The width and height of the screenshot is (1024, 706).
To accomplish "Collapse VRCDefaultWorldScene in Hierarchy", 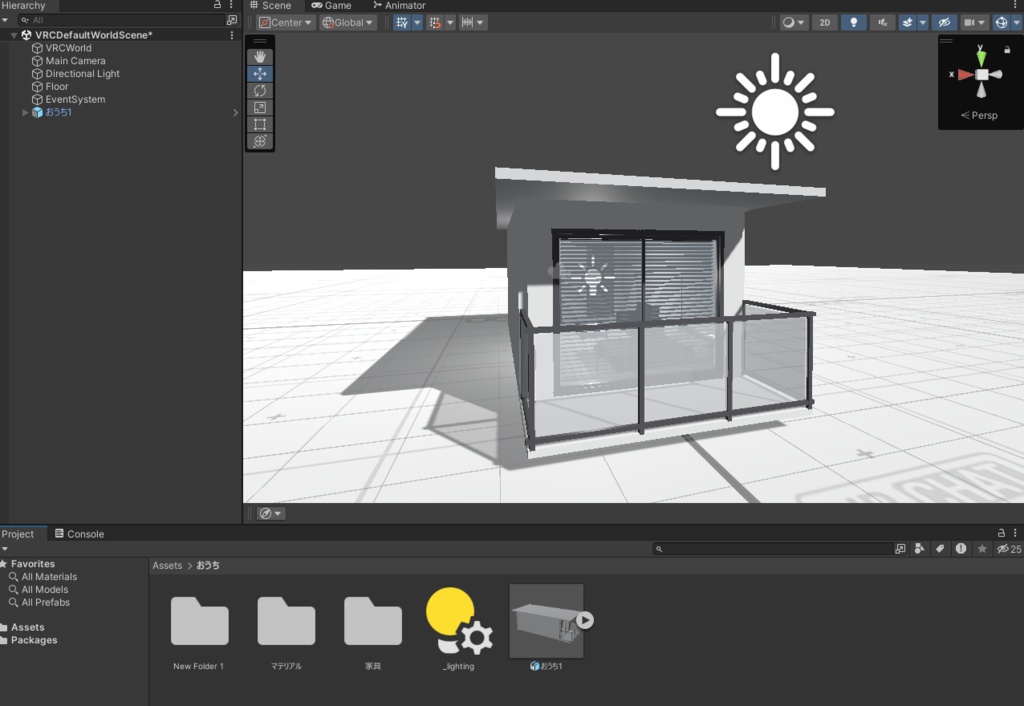I will click(x=14, y=35).
